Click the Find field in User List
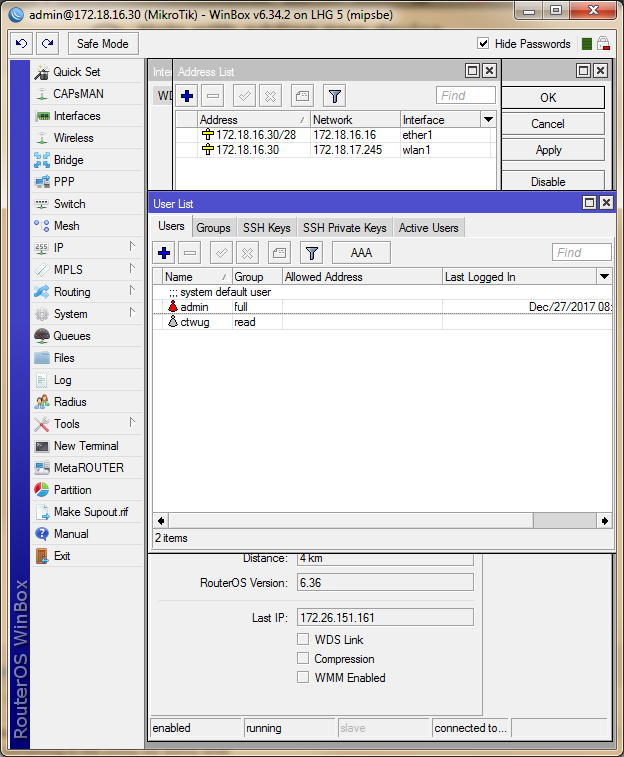Image resolution: width=624 pixels, height=757 pixels. point(582,253)
